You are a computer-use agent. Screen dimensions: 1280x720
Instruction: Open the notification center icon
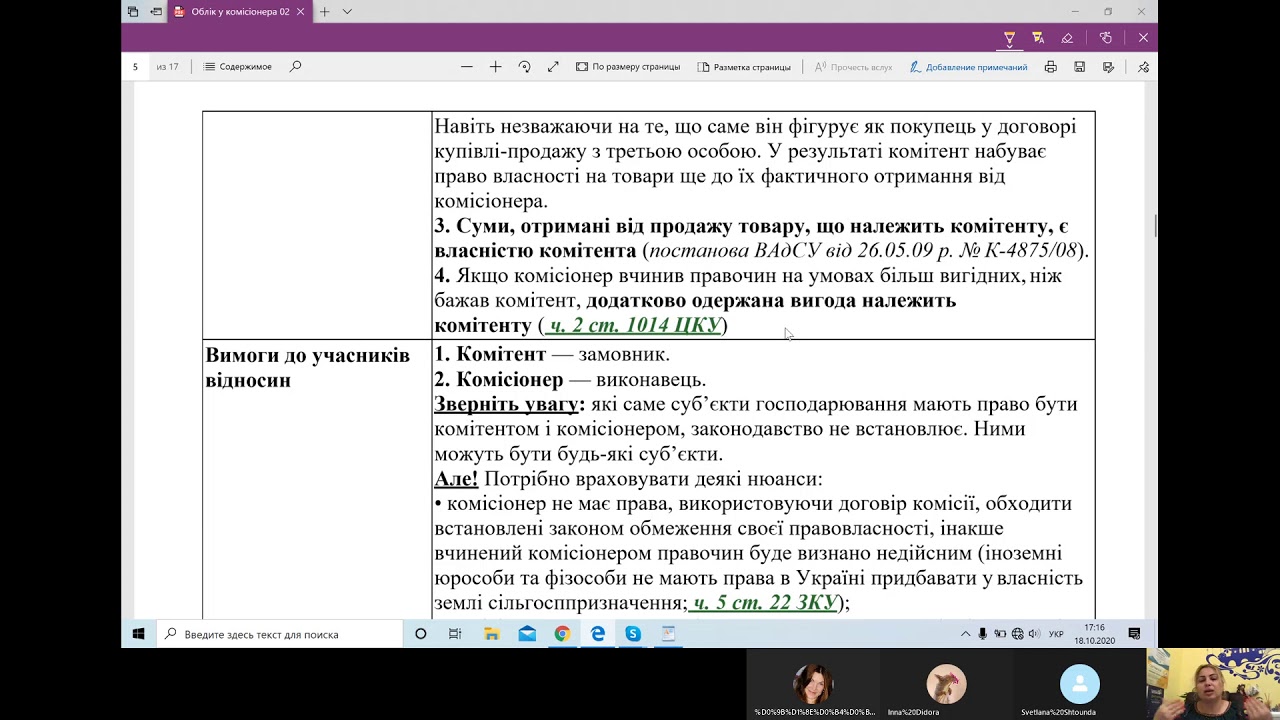pos(1134,634)
